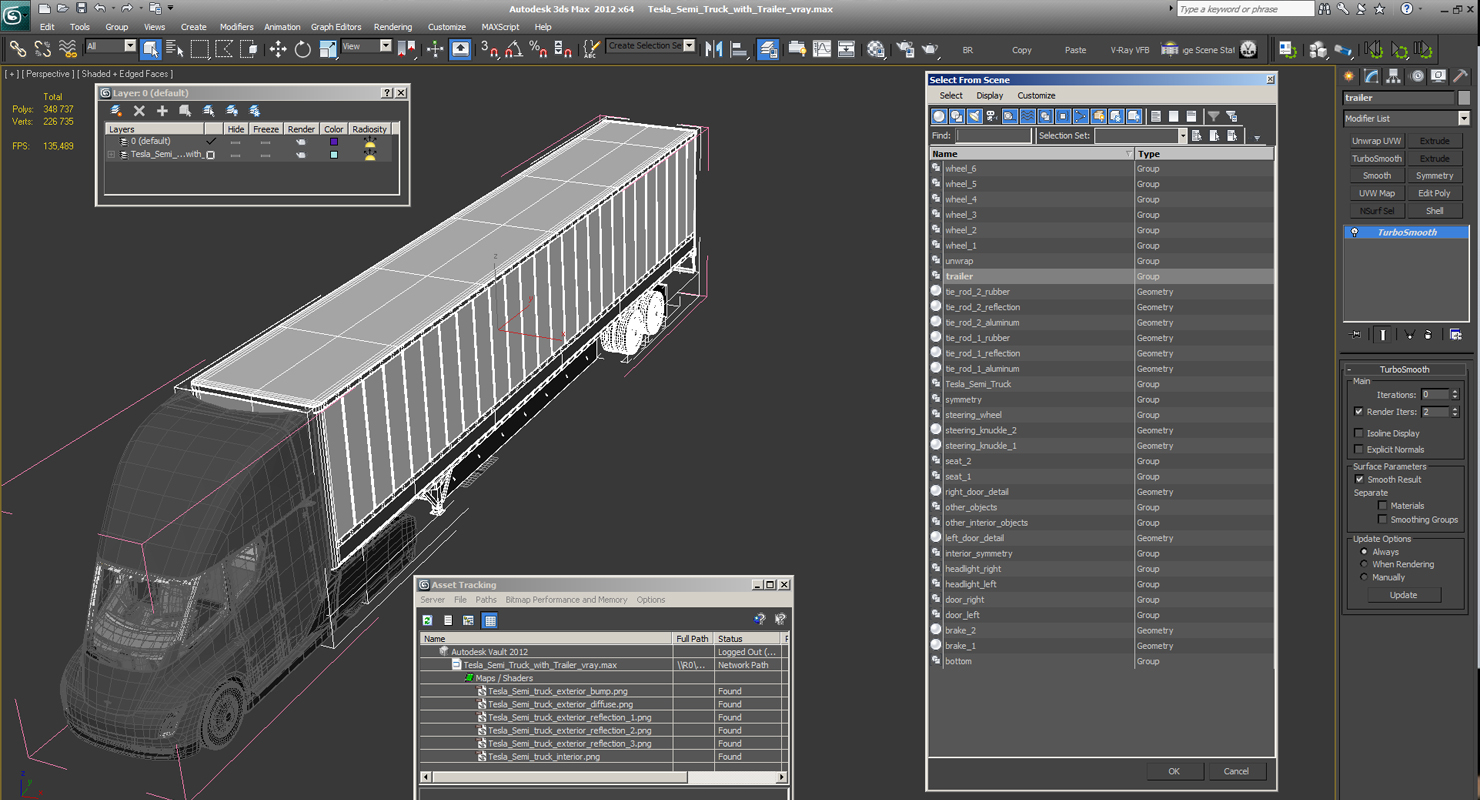The height and width of the screenshot is (800, 1480).
Task: Click the Unlink Selection icon
Action: (42, 48)
